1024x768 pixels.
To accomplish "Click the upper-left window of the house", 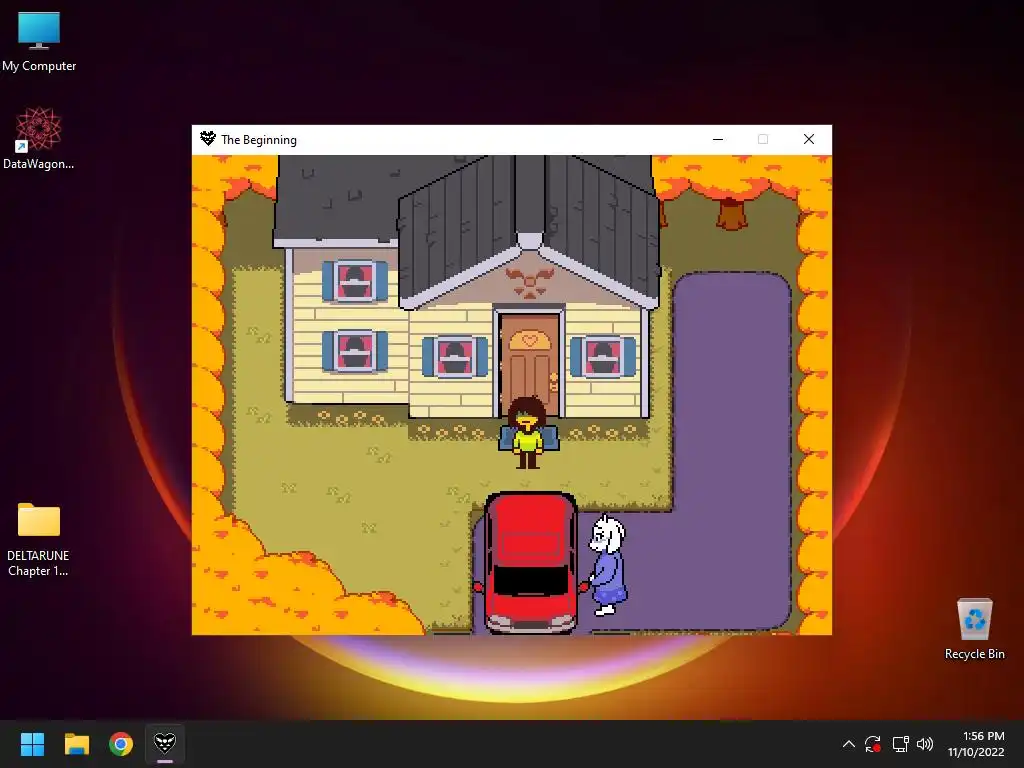I will tap(355, 281).
